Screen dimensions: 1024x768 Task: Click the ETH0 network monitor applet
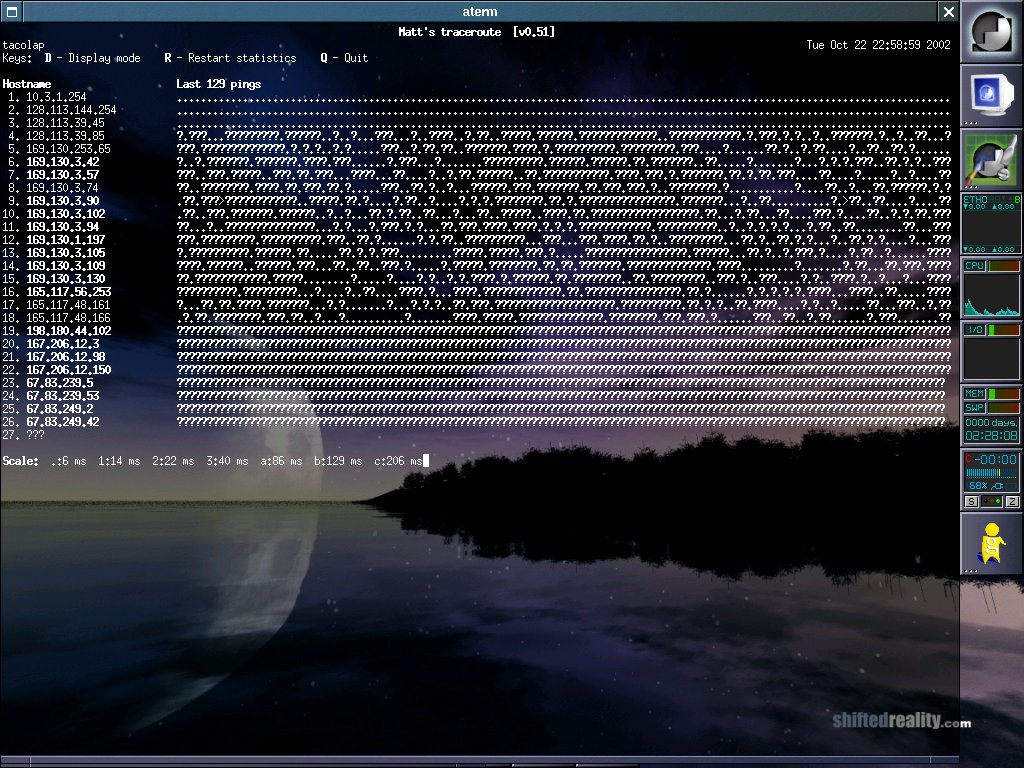tap(991, 224)
